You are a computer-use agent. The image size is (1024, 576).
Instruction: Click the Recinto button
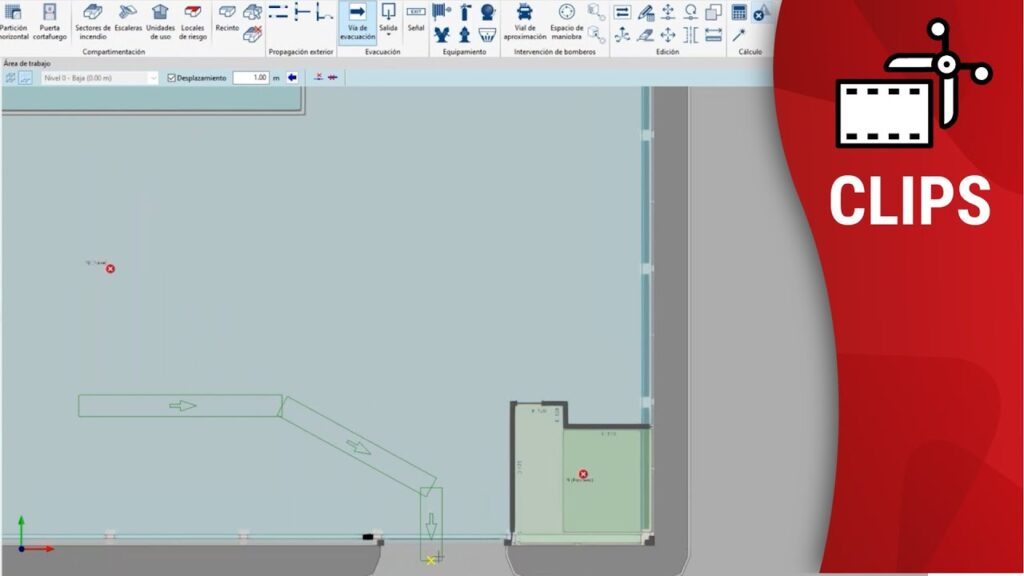(227, 20)
